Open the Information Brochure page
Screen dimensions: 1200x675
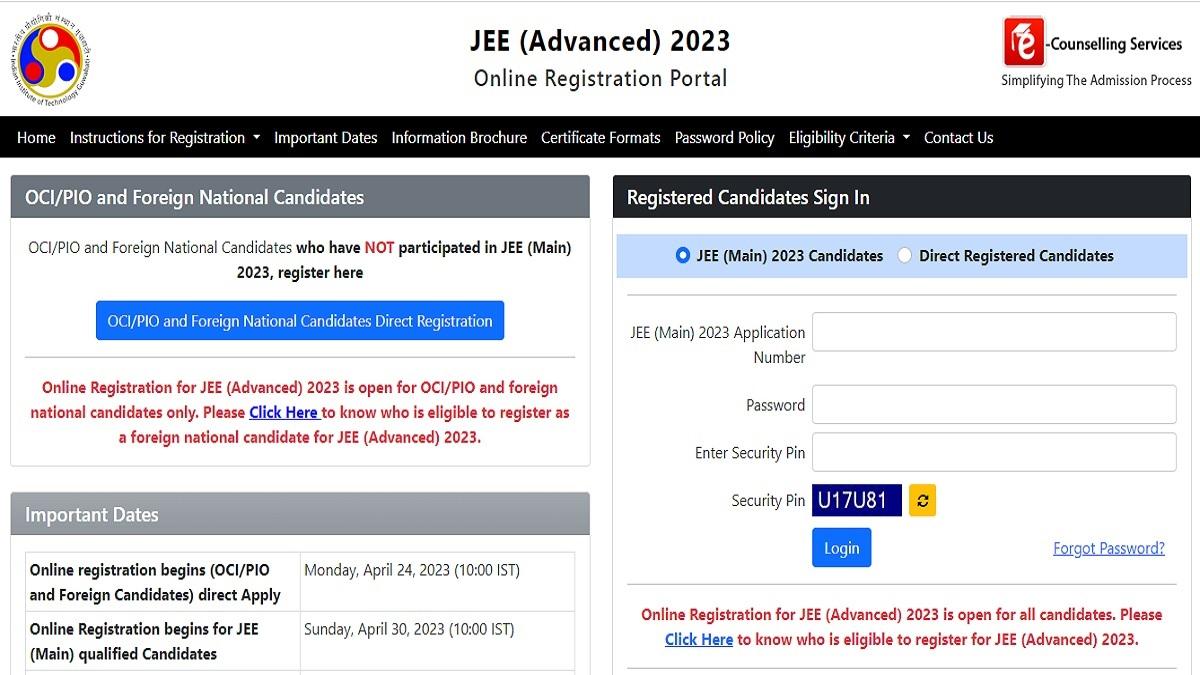click(x=459, y=137)
